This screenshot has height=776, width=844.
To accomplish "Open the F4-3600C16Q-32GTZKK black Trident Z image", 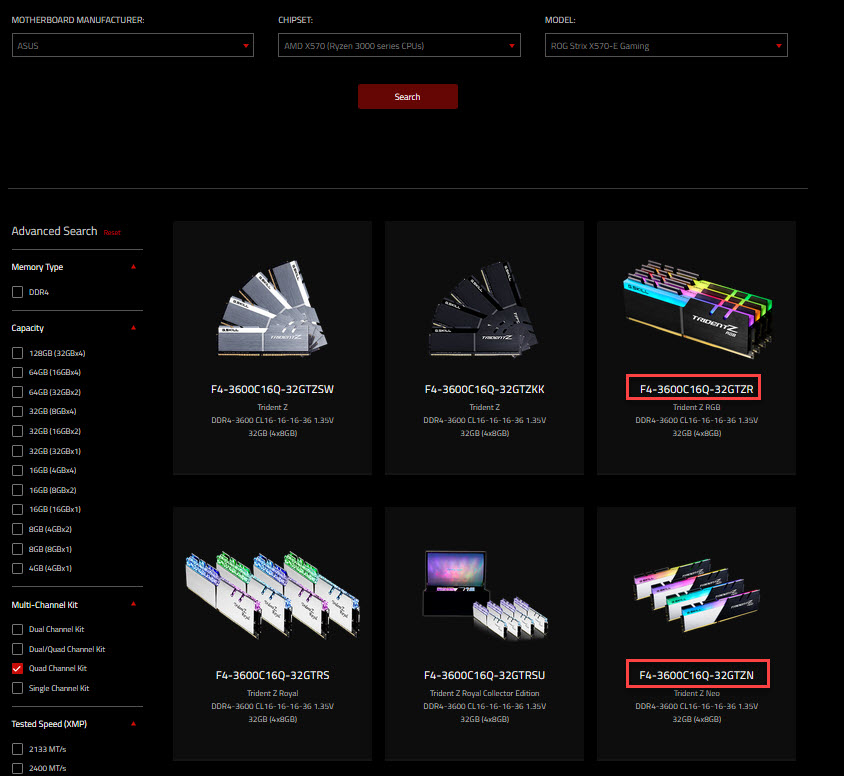I will pyautogui.click(x=484, y=309).
